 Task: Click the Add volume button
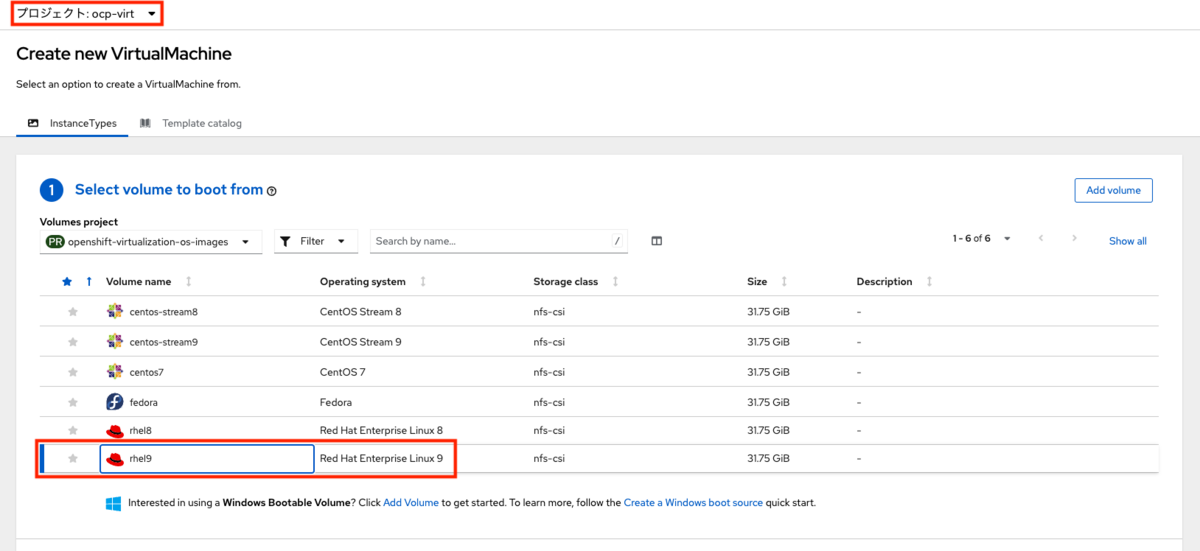[1113, 190]
